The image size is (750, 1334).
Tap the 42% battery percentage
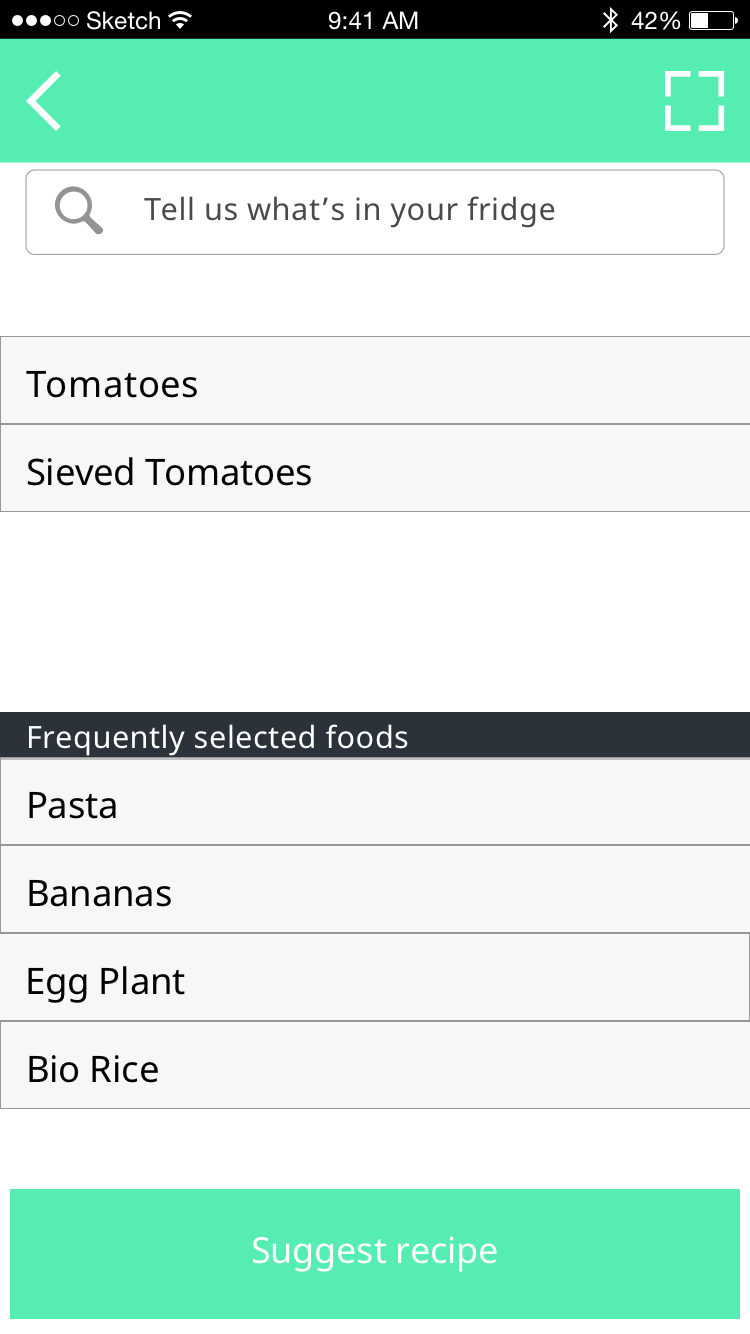click(656, 20)
